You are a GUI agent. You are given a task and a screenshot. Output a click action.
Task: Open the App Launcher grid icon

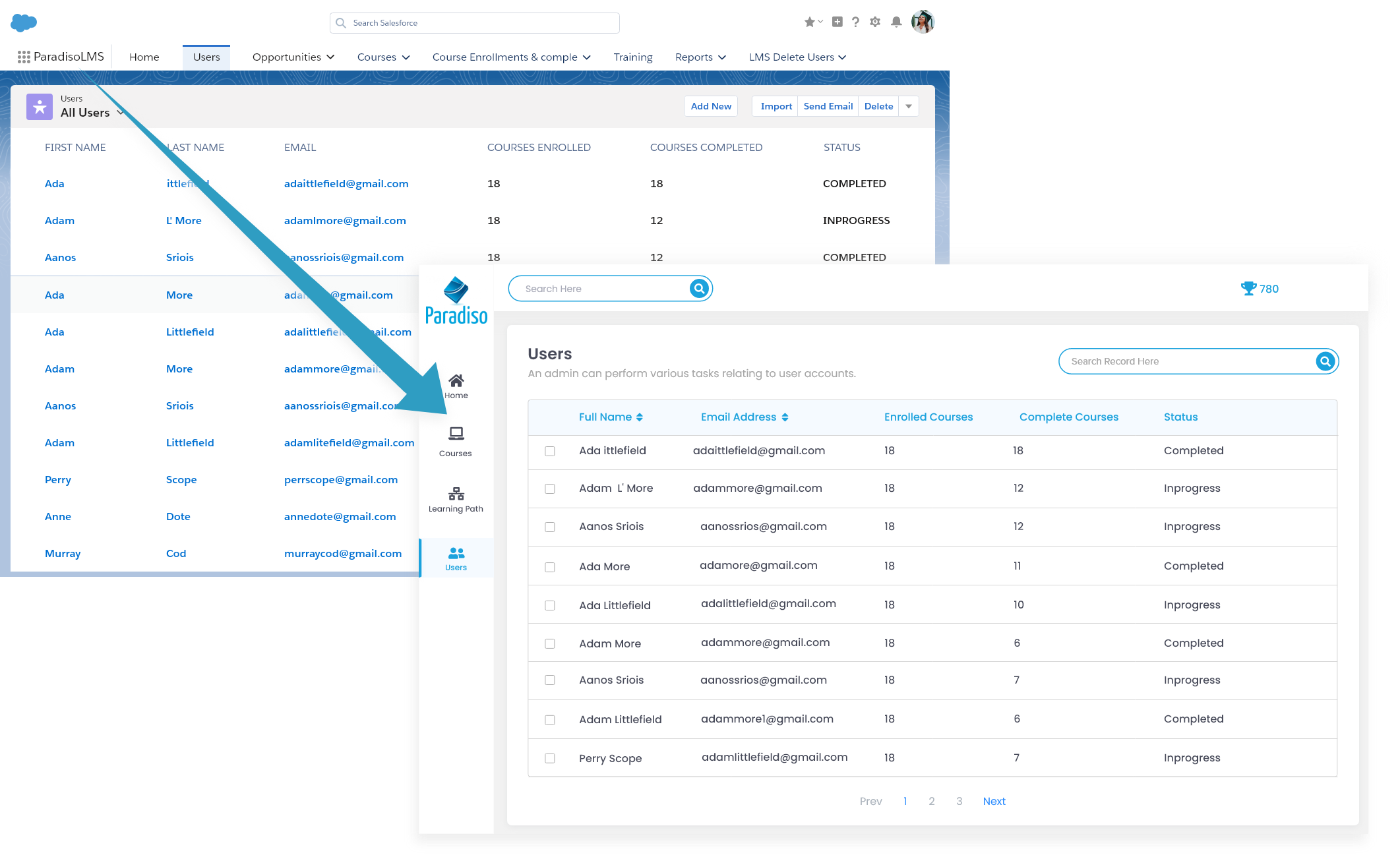tap(24, 57)
